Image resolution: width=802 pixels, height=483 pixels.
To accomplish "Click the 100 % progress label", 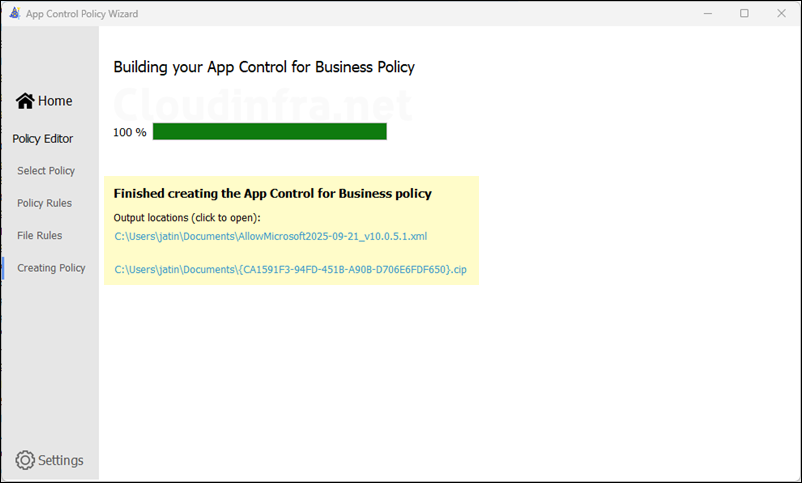I will click(x=129, y=132).
